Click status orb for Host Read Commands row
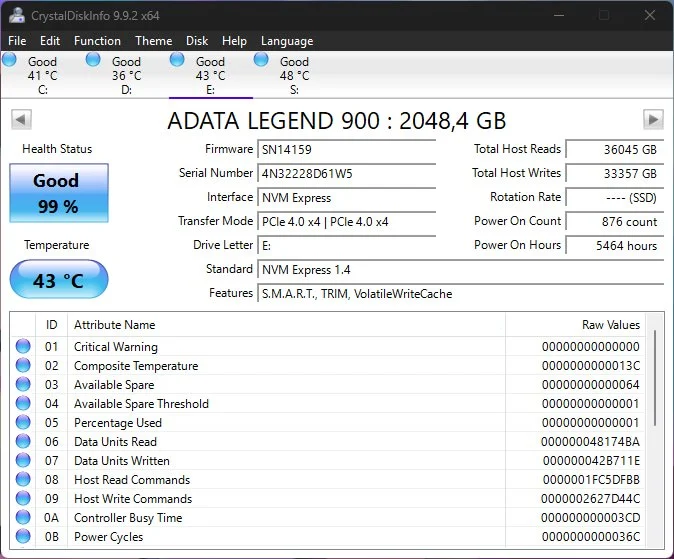Viewport: 674px width, 559px height. 23,479
